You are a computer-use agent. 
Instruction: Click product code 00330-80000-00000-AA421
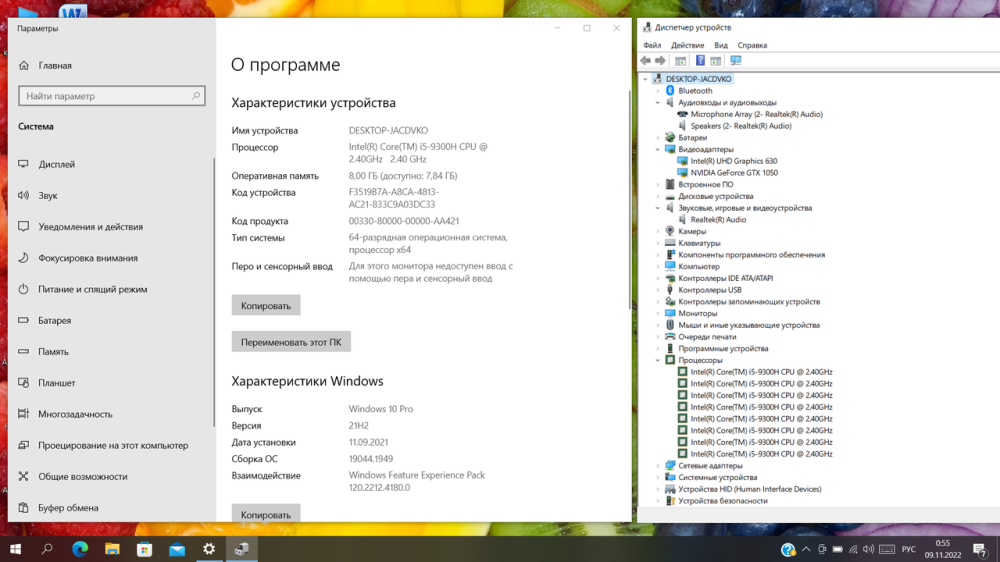click(404, 221)
